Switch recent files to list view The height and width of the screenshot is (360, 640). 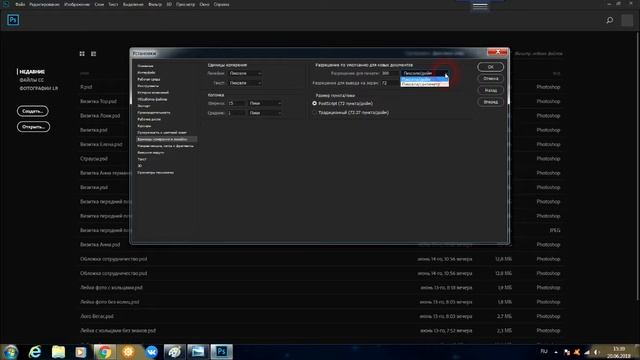(x=93, y=53)
